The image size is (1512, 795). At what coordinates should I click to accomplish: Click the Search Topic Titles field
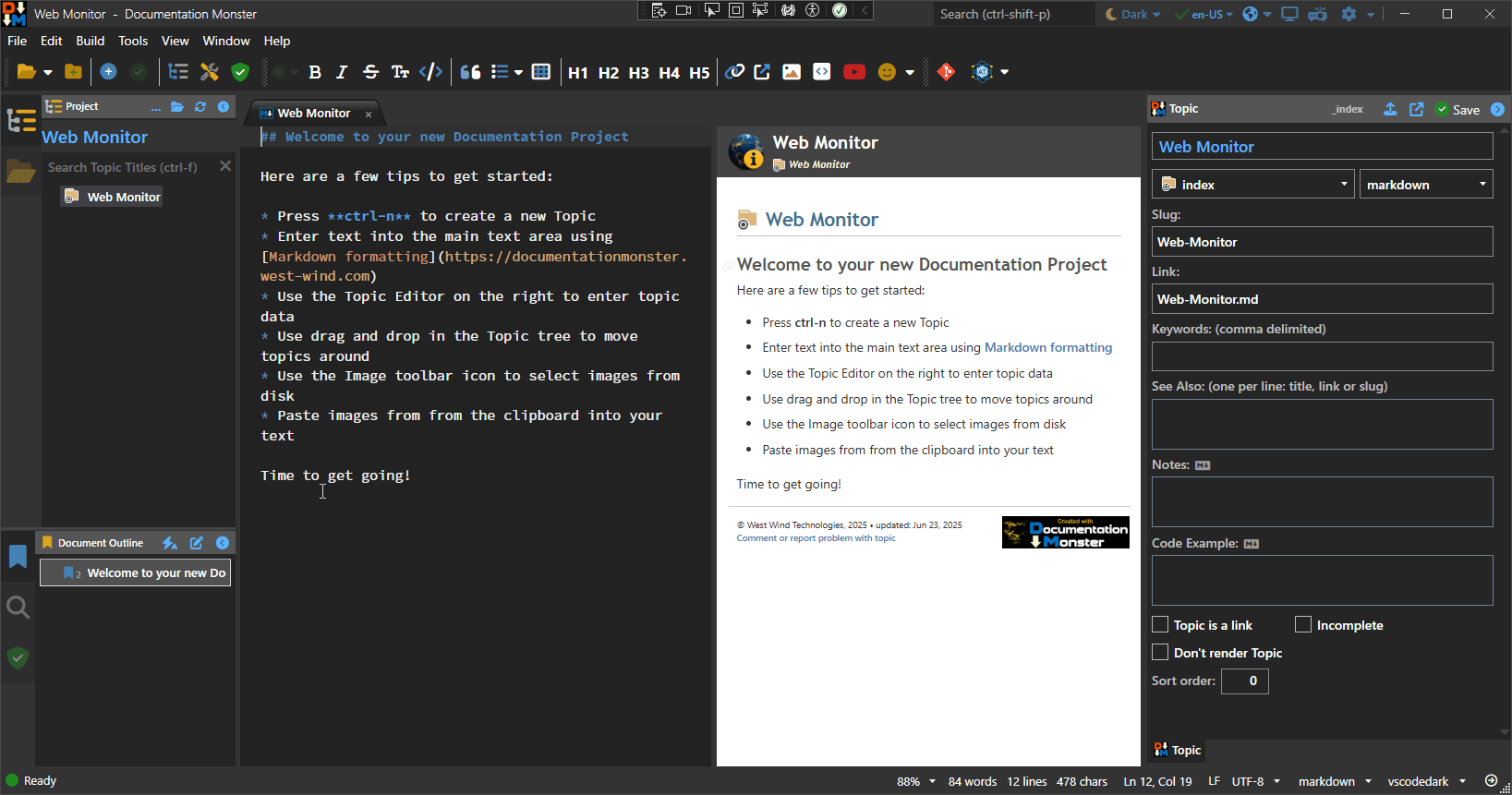click(130, 167)
